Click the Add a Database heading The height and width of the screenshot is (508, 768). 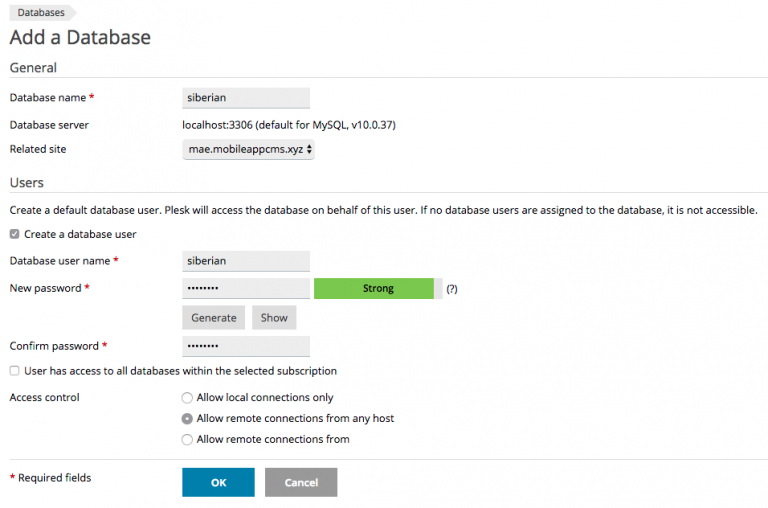pyautogui.click(x=80, y=38)
